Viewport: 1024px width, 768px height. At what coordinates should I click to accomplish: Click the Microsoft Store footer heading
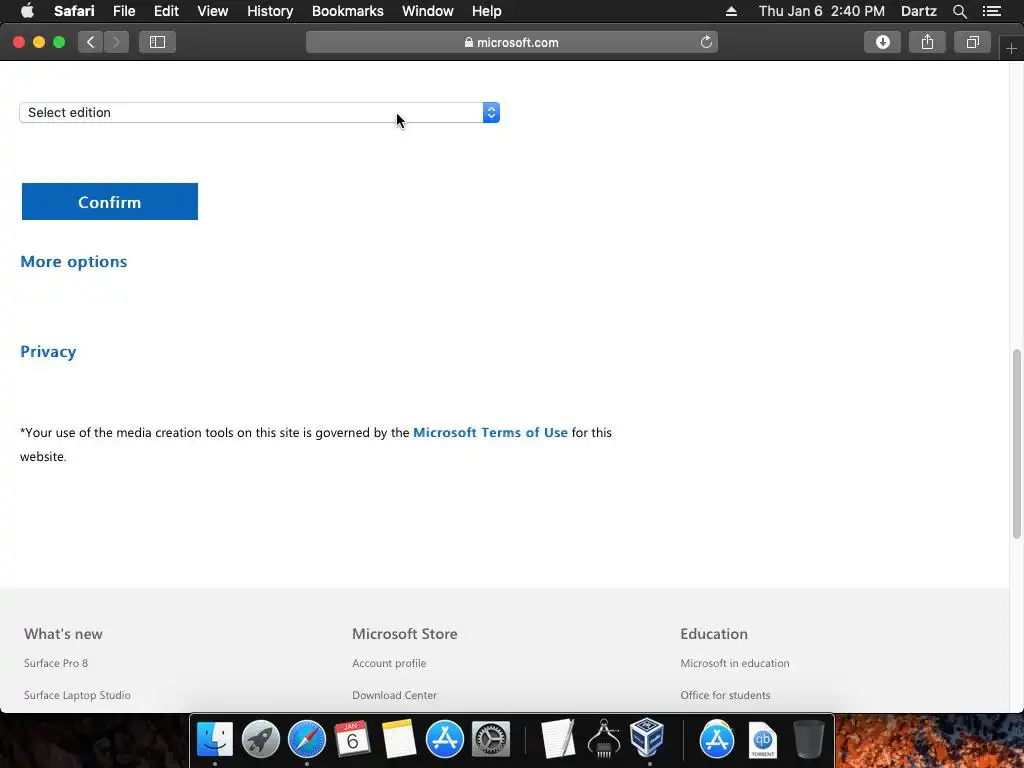tap(405, 633)
